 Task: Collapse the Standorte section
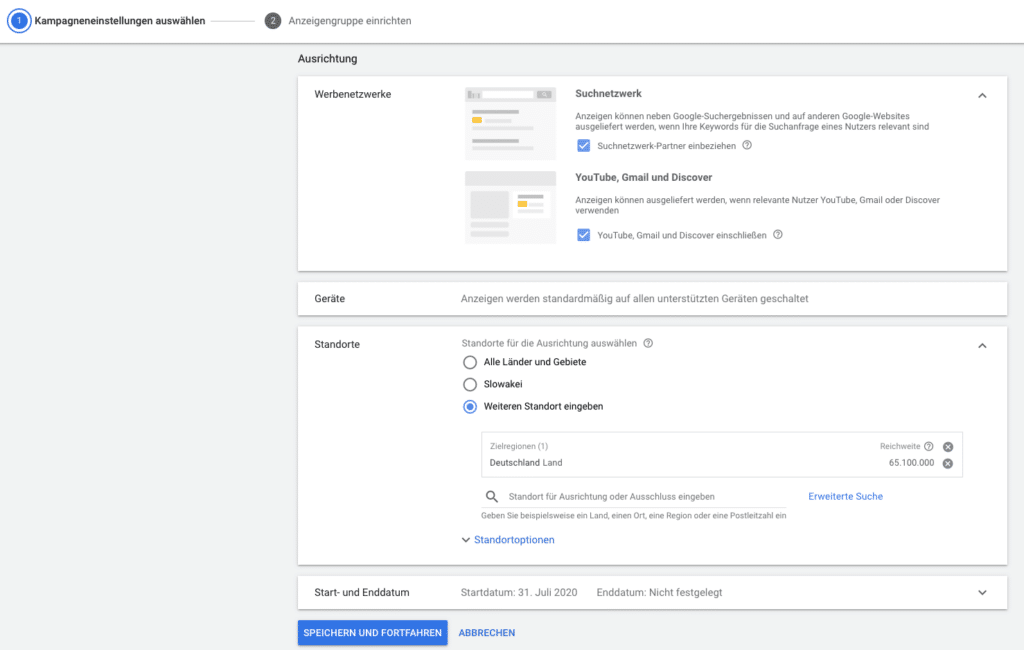982,346
